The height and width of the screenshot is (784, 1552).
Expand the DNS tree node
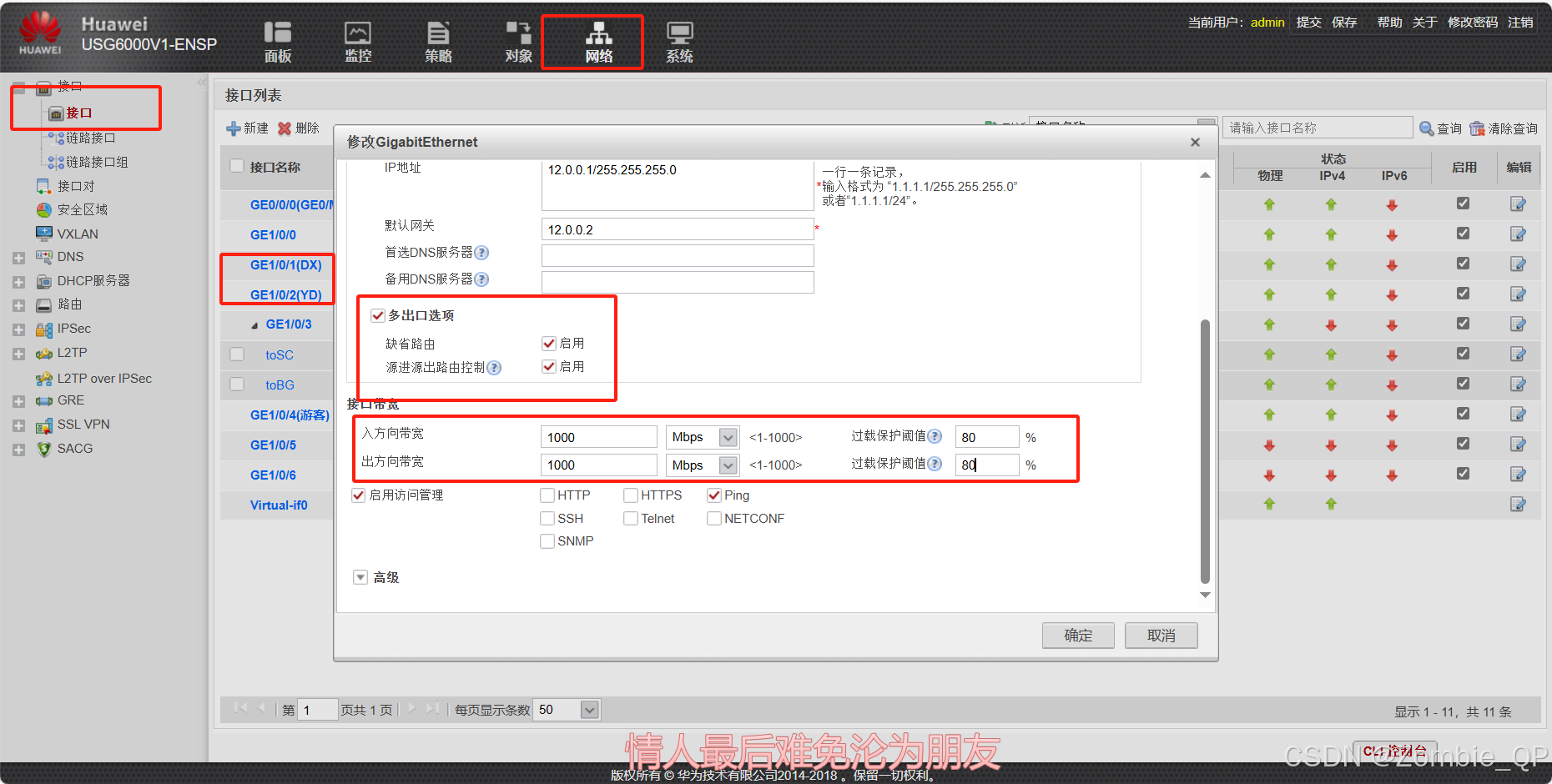pos(18,258)
